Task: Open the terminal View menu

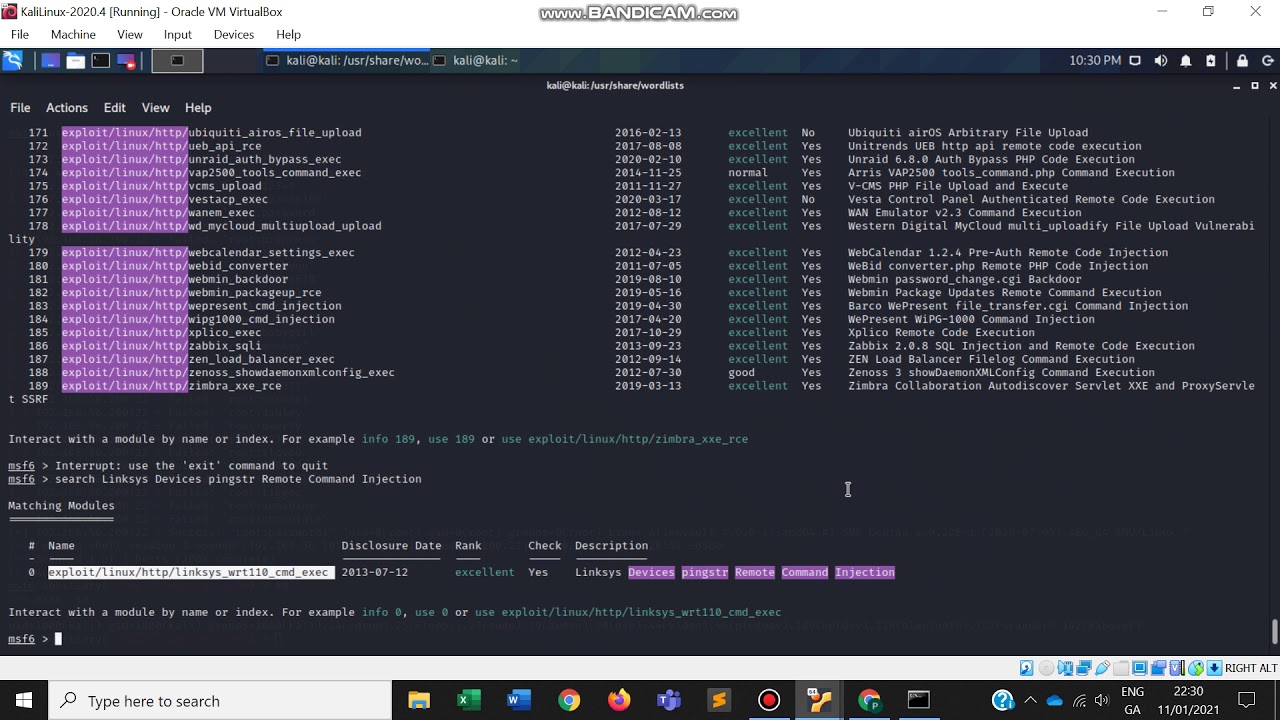Action: [x=155, y=108]
